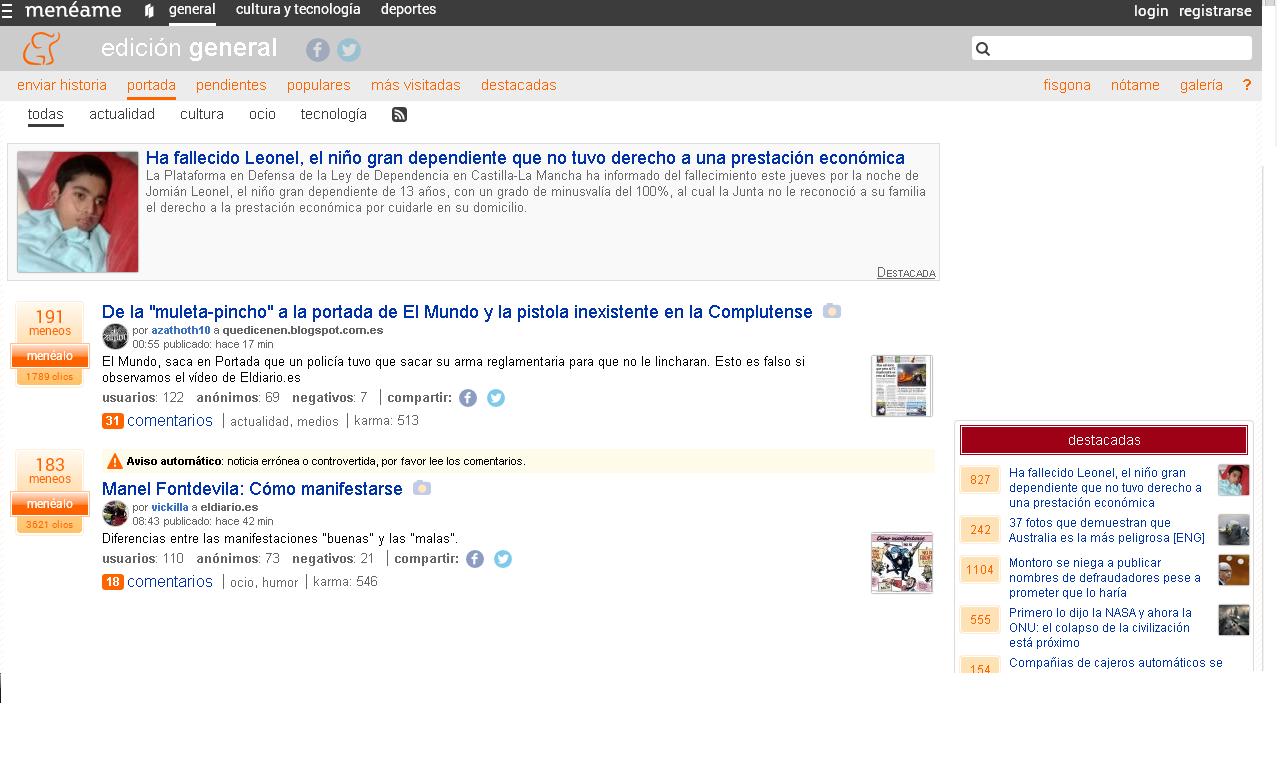This screenshot has height=768, width=1284.
Task: Open the El Mundo front page thumbnail
Action: pos(901,385)
